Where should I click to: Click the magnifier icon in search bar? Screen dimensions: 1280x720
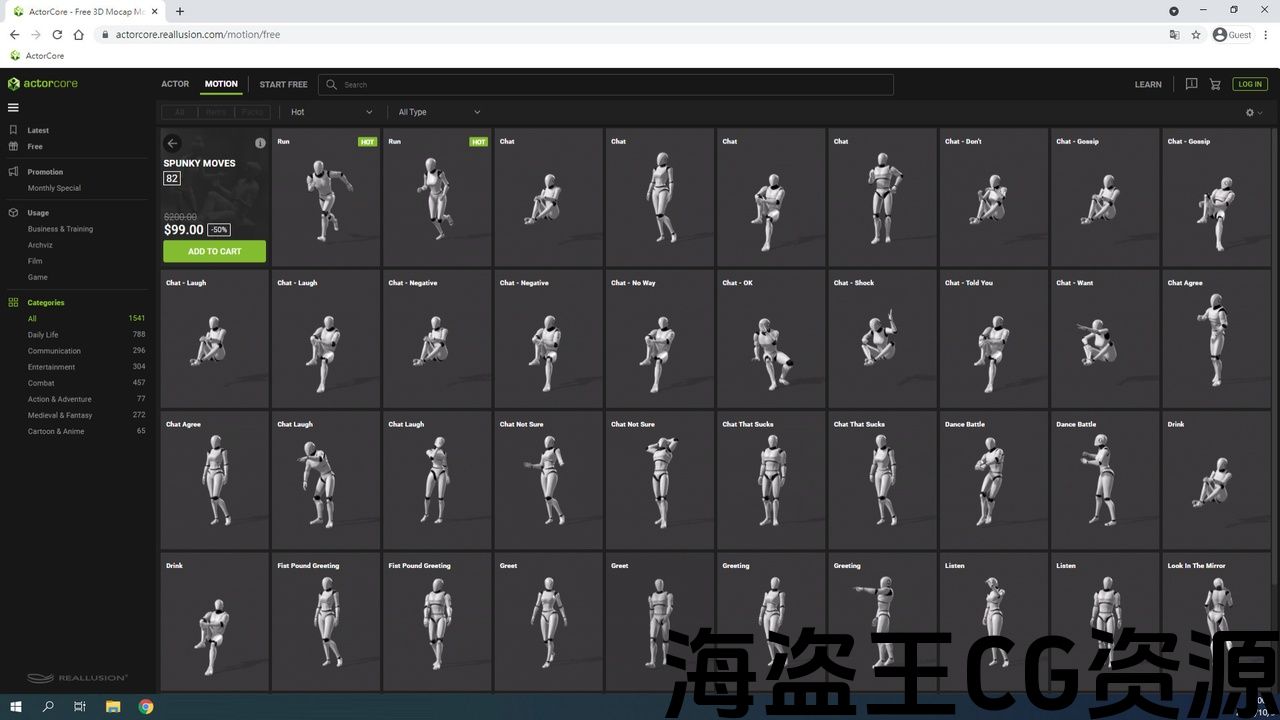[x=332, y=85]
